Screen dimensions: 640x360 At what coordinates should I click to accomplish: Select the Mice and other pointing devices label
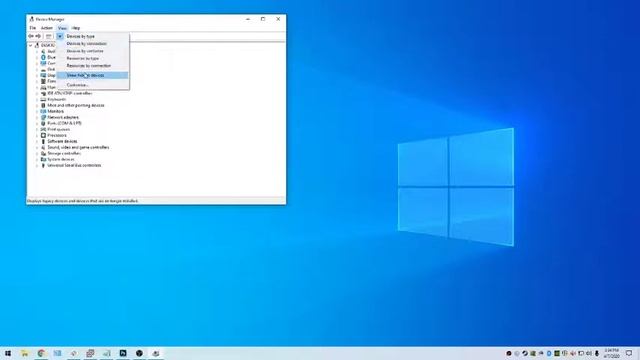pyautogui.click(x=76, y=105)
